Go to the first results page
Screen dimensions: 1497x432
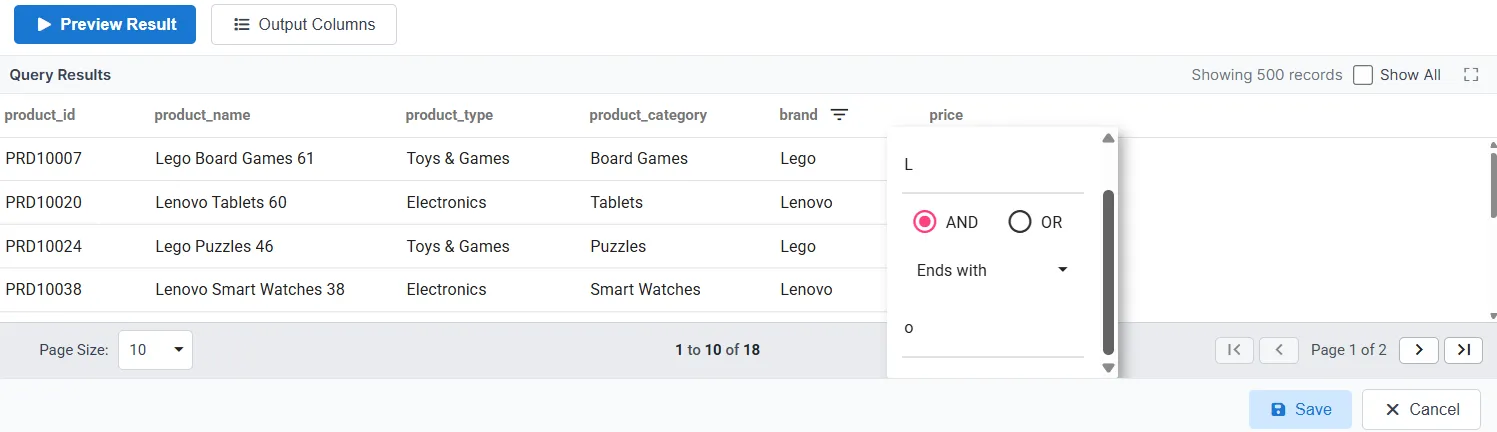tap(1234, 350)
